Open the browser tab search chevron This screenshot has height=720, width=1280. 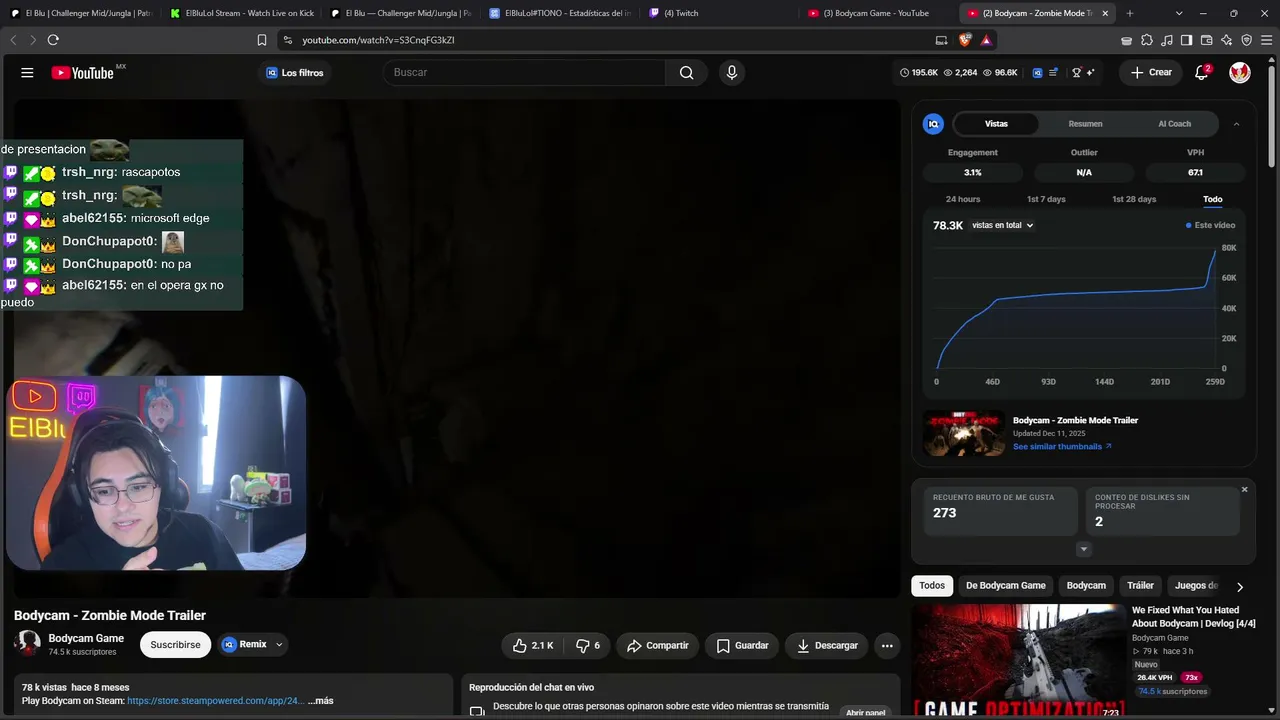point(1179,13)
